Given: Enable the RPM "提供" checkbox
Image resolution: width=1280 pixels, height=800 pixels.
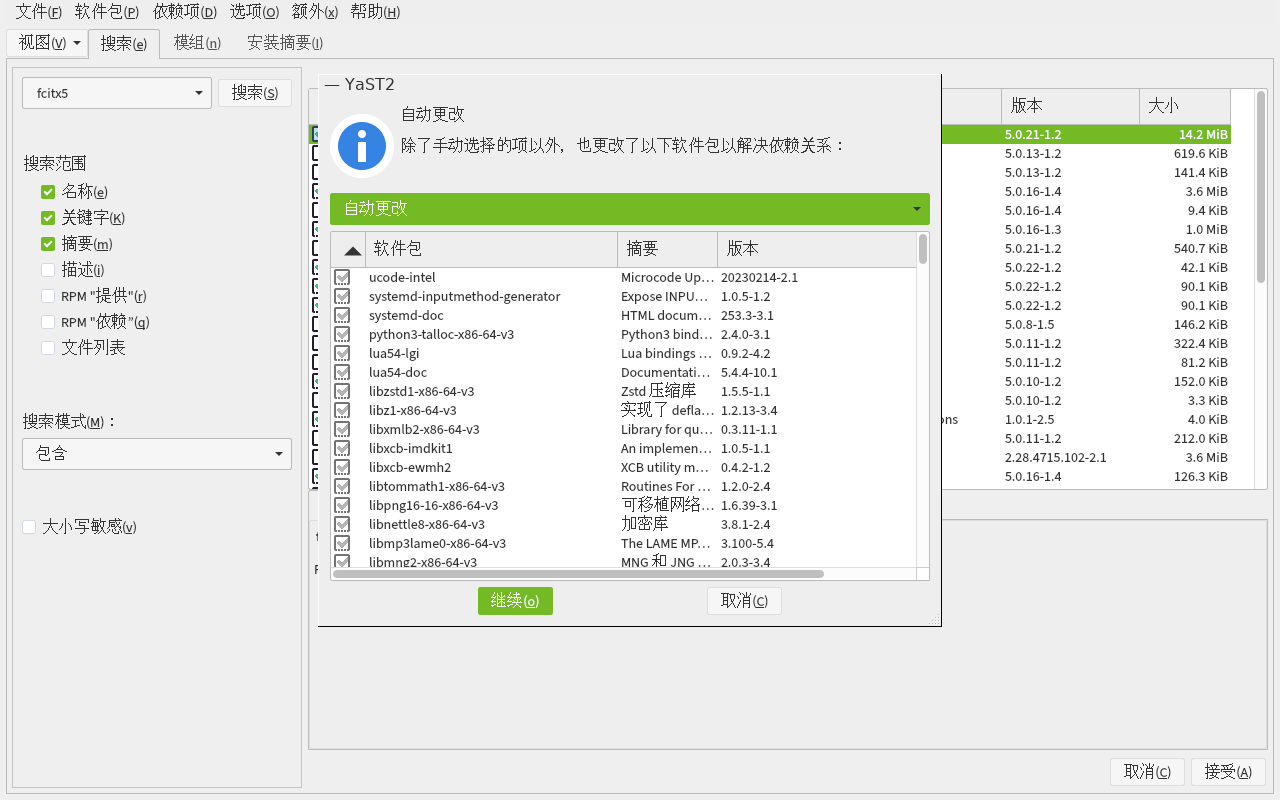Looking at the screenshot, I should click(x=48, y=295).
